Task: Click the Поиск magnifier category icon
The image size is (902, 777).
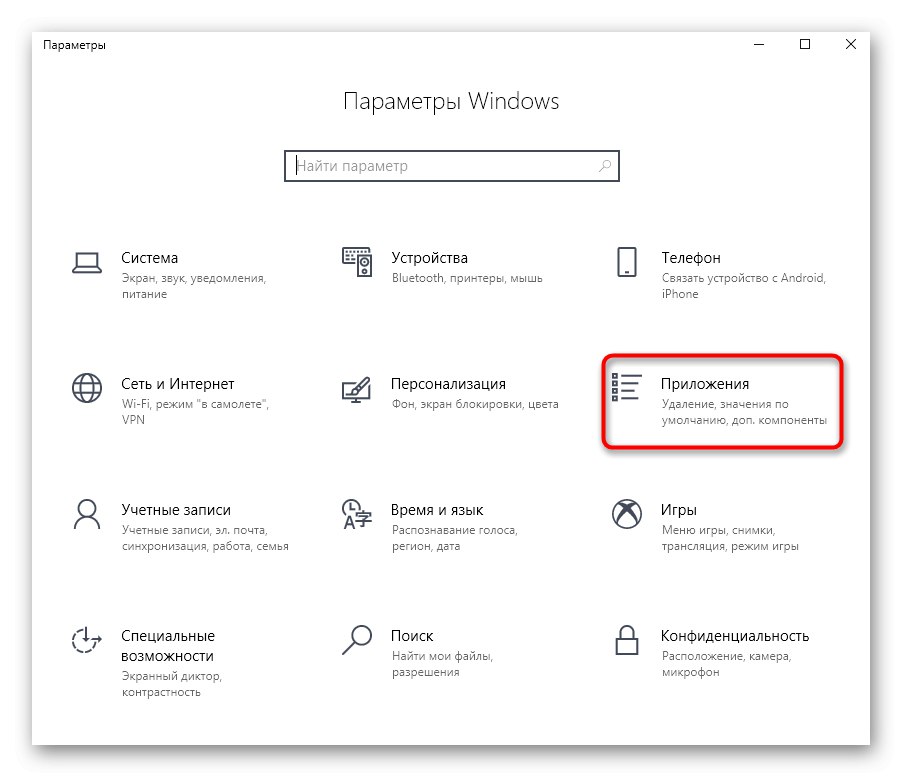Action: 357,640
